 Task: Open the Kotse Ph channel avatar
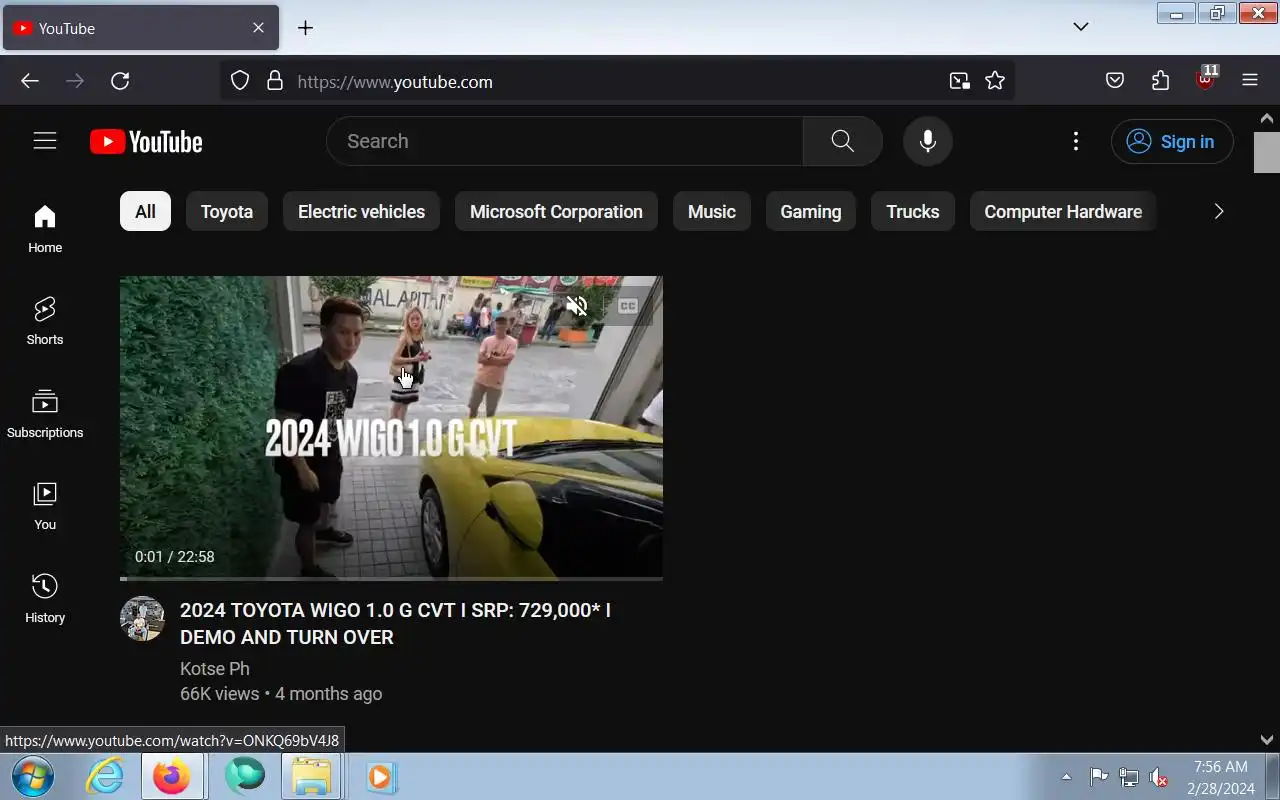click(142, 619)
